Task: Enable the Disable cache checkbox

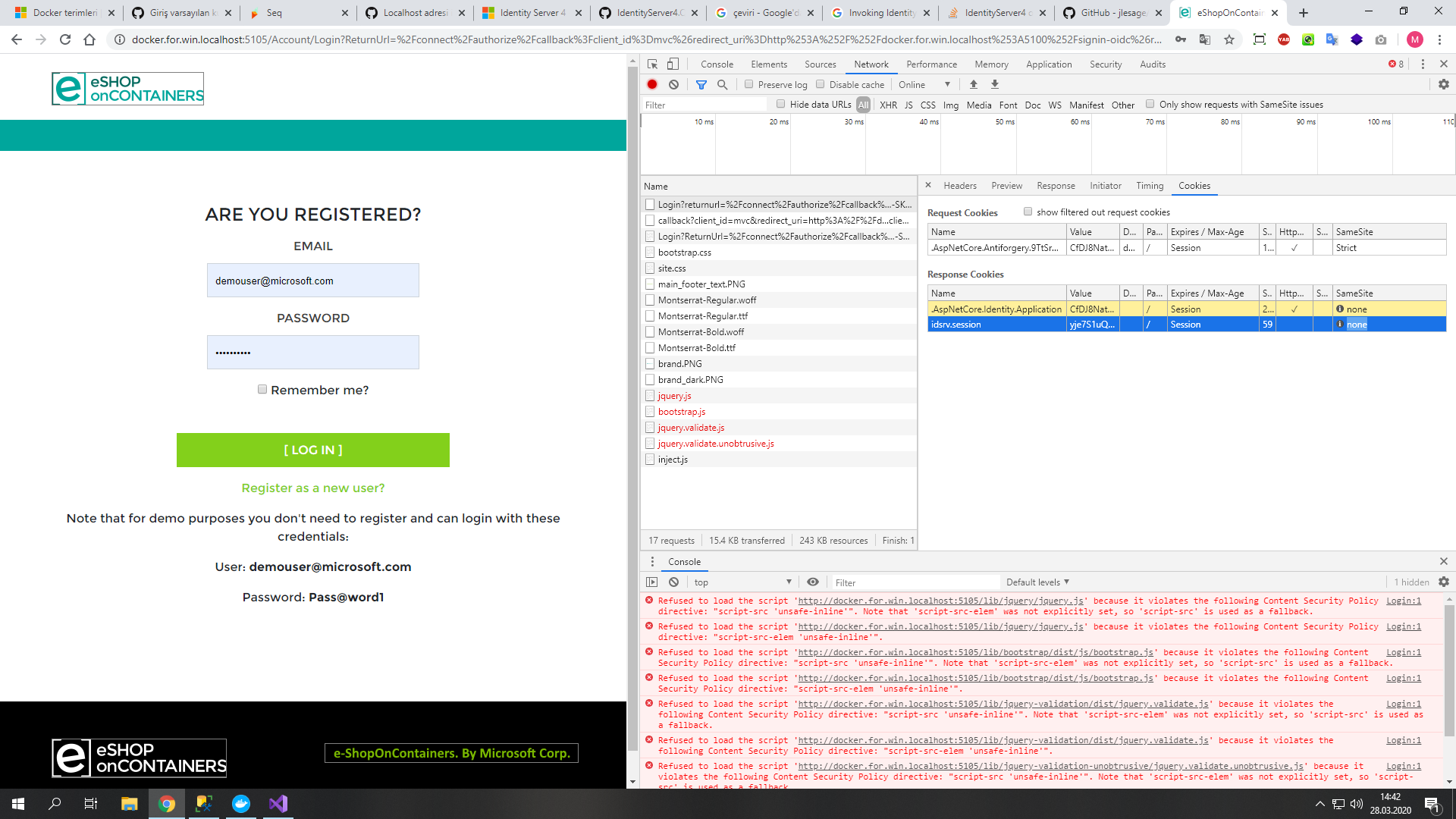Action: pyautogui.click(x=821, y=84)
